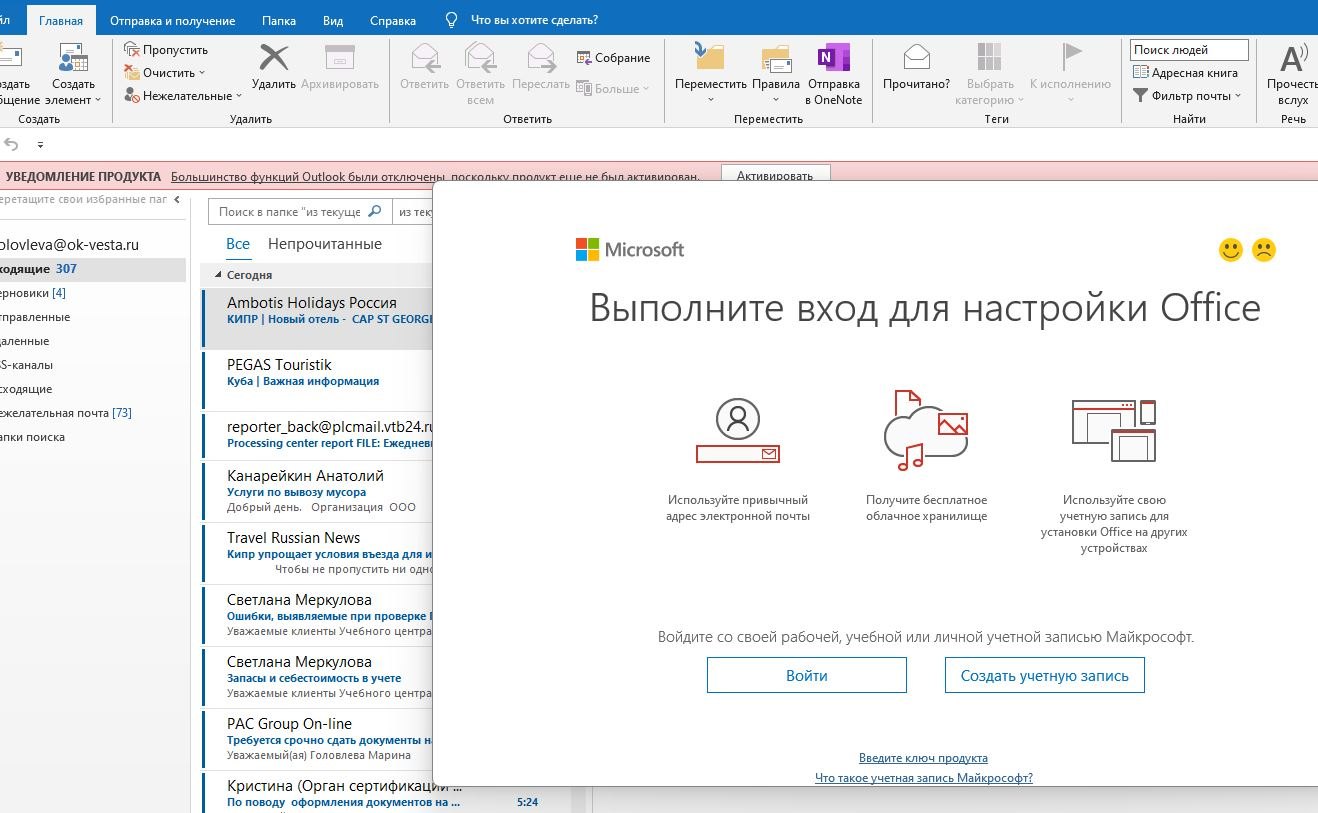Image resolution: width=1318 pixels, height=813 pixels.
Task: Open the Follow up flag dropdown
Action: point(1070,73)
